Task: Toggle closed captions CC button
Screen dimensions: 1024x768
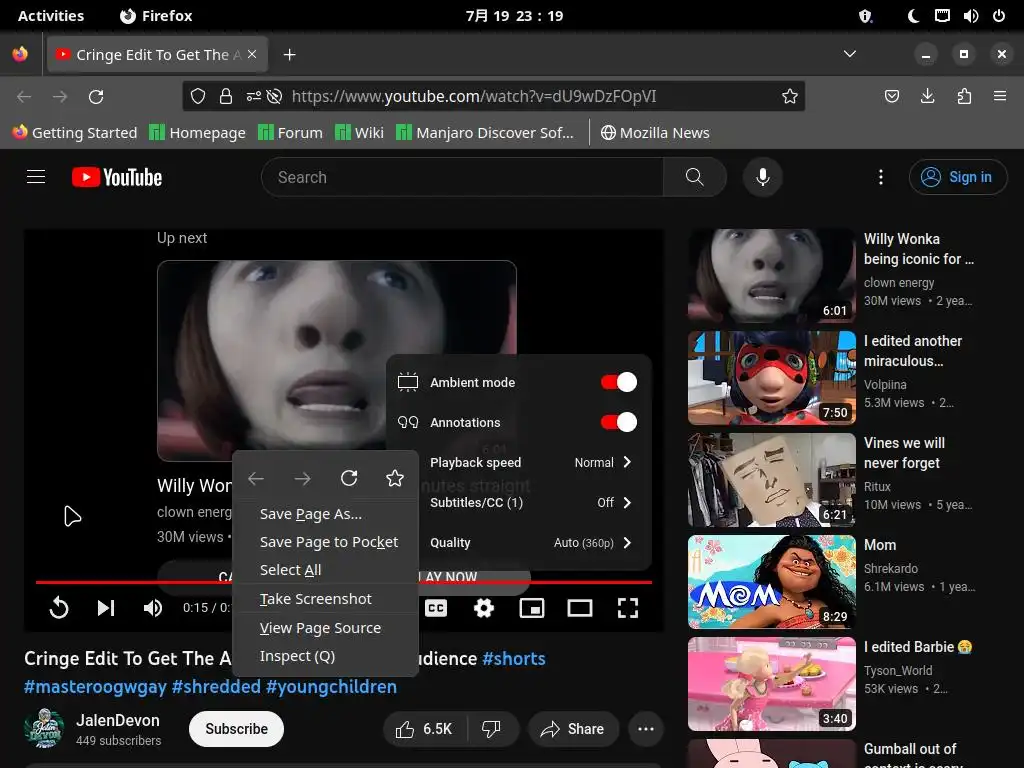Action: click(x=436, y=608)
